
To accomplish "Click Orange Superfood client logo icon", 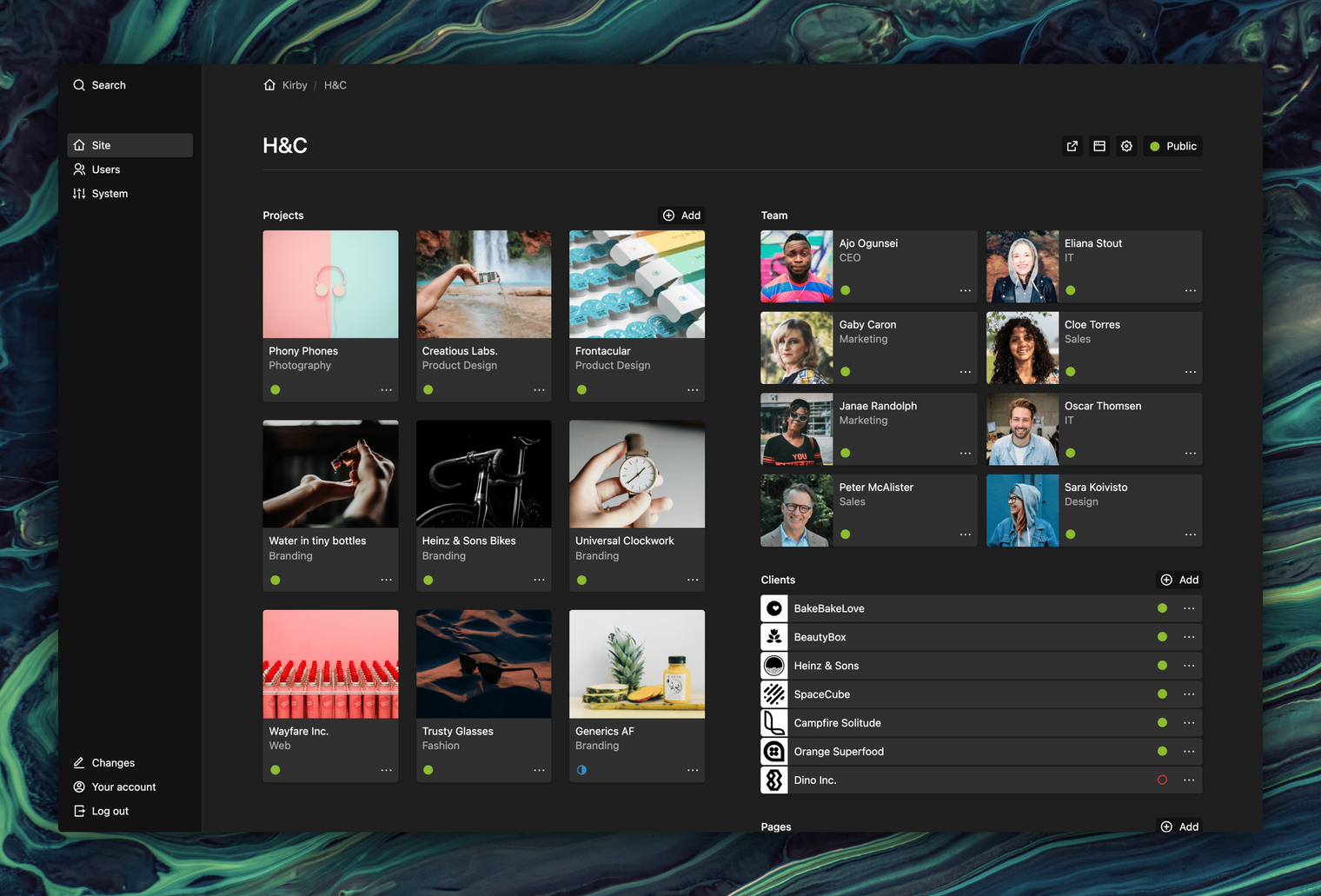I will (x=774, y=752).
